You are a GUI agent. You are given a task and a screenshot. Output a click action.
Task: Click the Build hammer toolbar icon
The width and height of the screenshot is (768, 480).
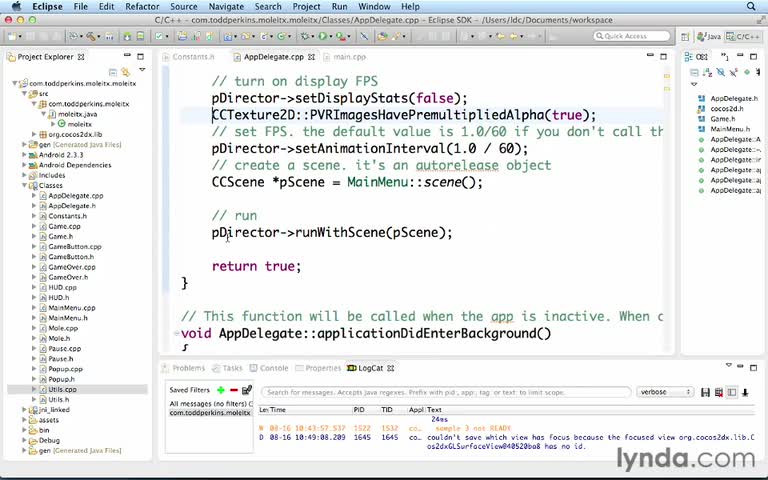pyautogui.click(x=90, y=36)
